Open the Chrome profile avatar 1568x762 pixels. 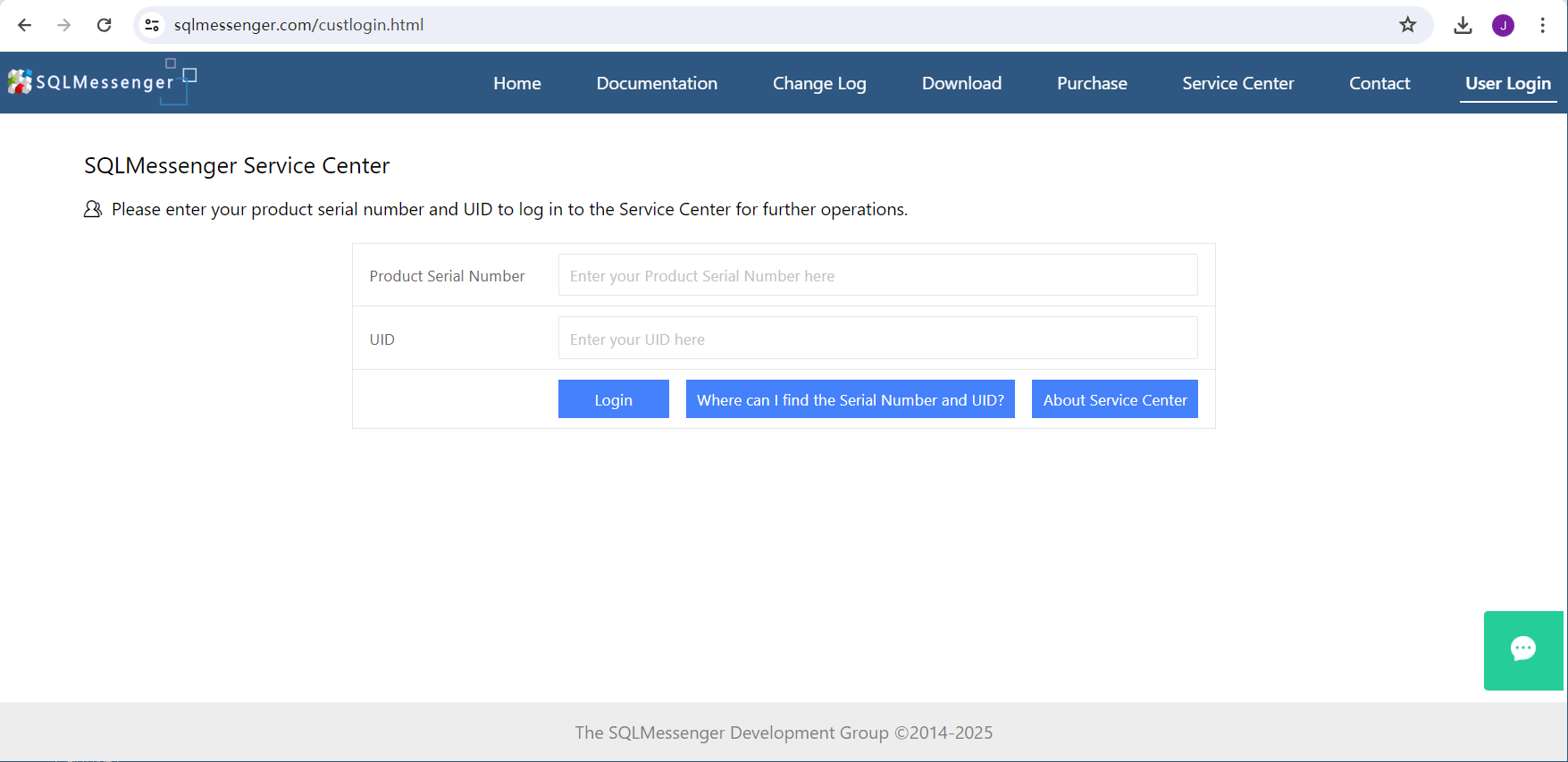point(1503,25)
